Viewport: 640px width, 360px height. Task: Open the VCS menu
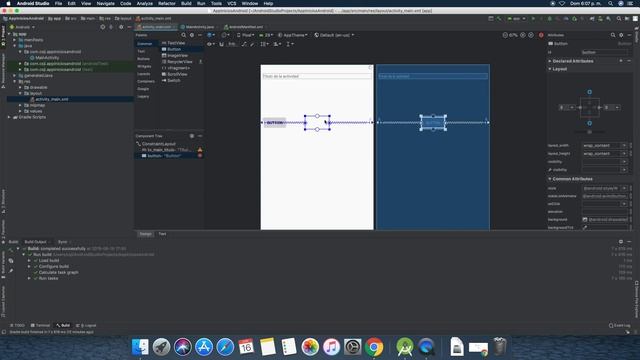231,3
